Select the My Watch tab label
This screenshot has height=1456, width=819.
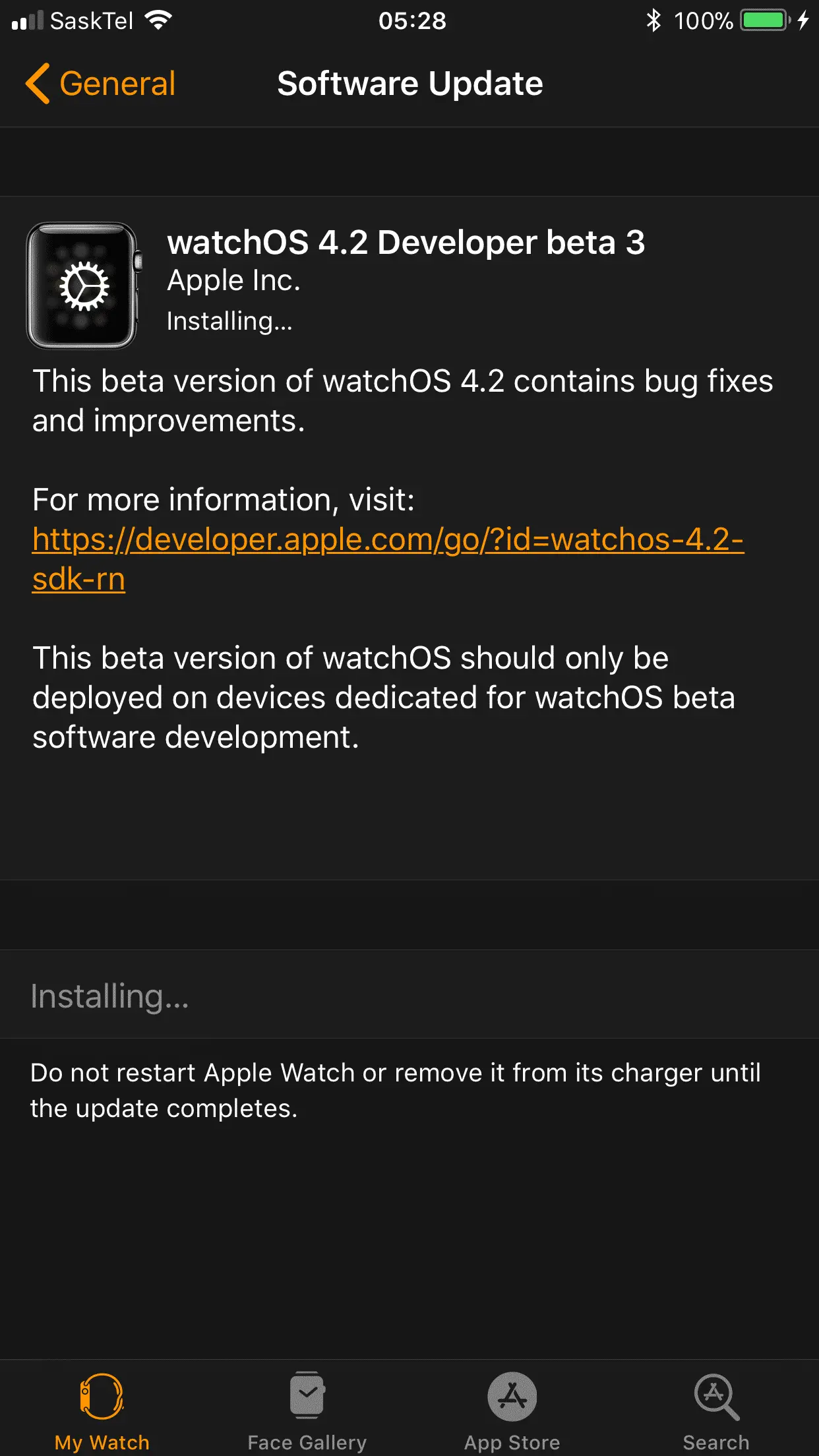click(x=102, y=1442)
